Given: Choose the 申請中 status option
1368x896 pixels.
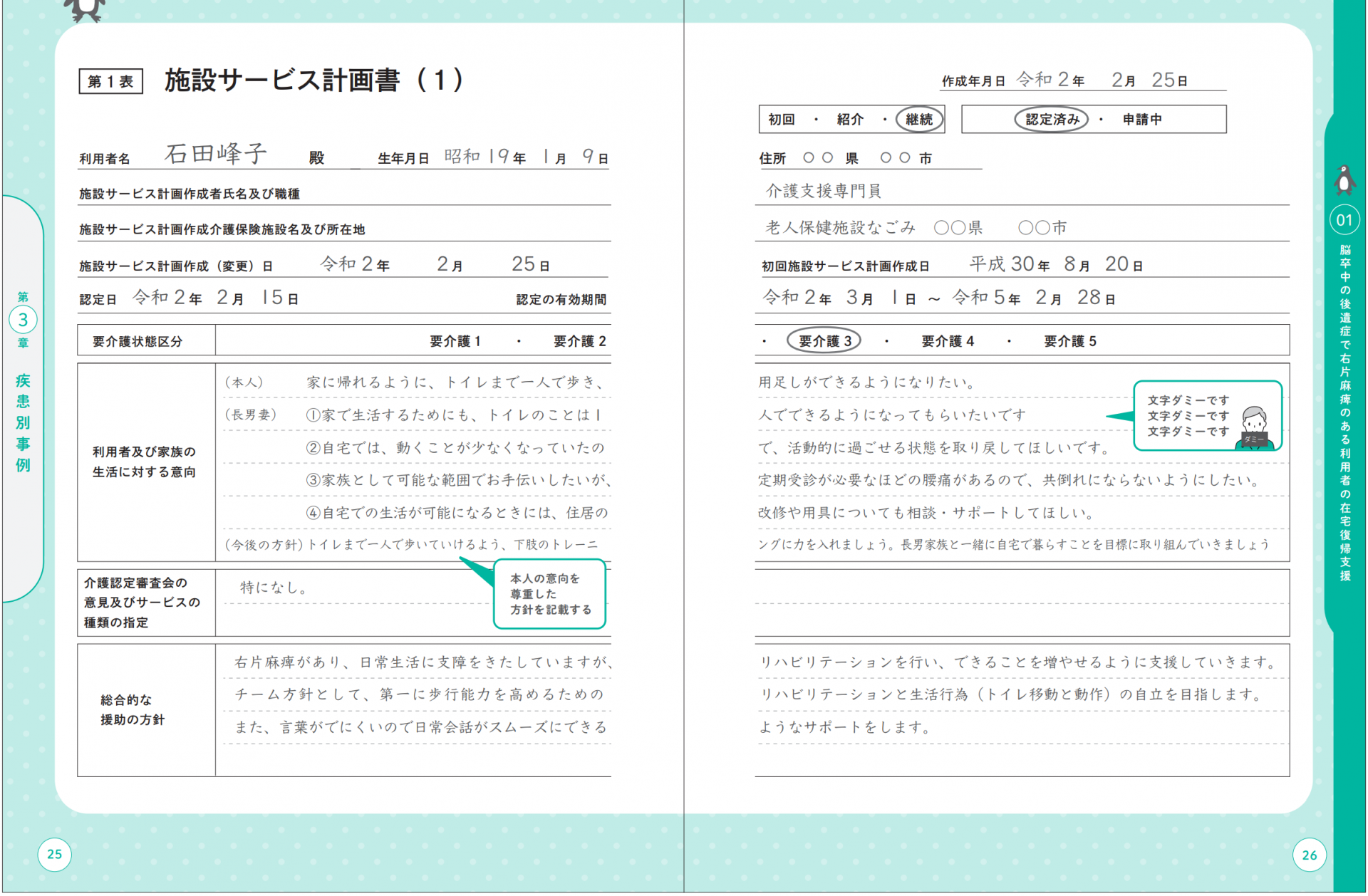Looking at the screenshot, I should [x=1141, y=120].
